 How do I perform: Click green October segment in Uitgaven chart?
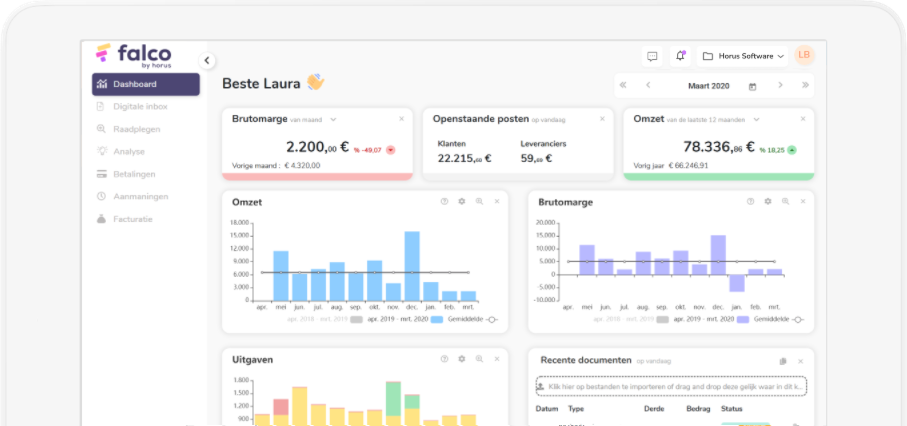(393, 399)
